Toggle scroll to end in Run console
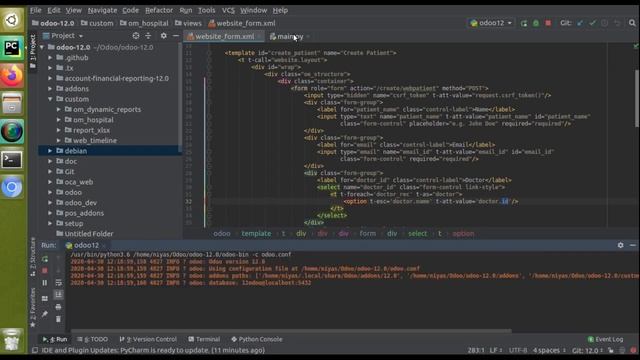Screen dimensions: 640x360 [x=58, y=294]
